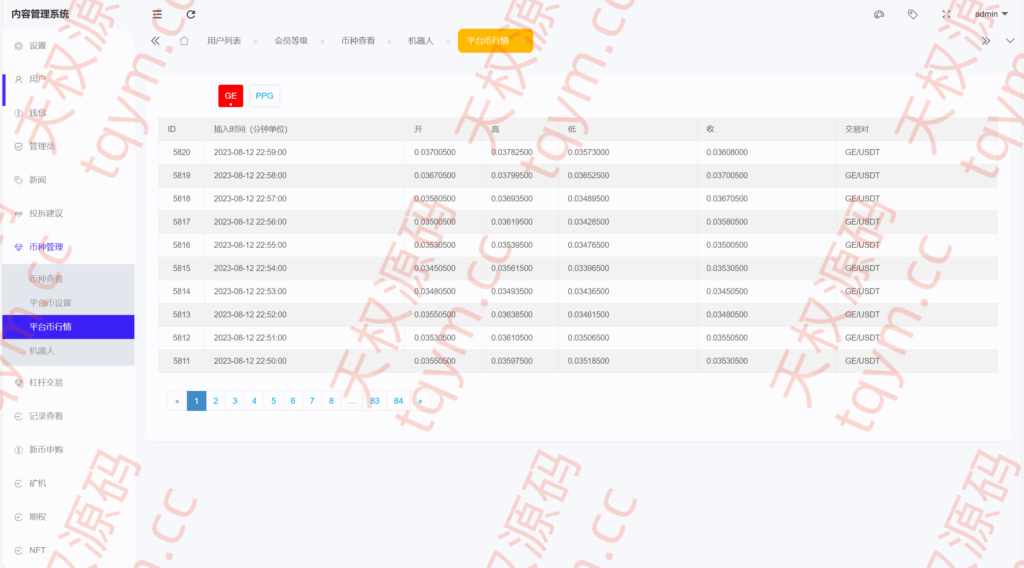1024x568 pixels.
Task: Click the diamond icon beside 币种管理
Action: (x=18, y=247)
